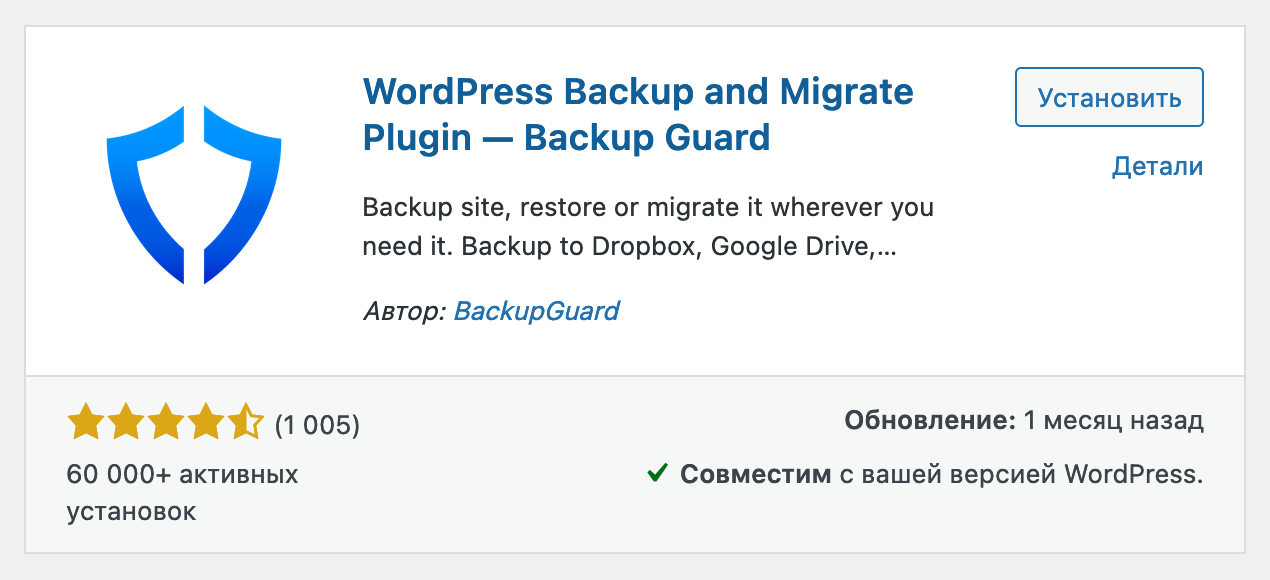Click the Совместим с вашей версией WordPress text
This screenshot has width=1270, height=580.
(941, 473)
